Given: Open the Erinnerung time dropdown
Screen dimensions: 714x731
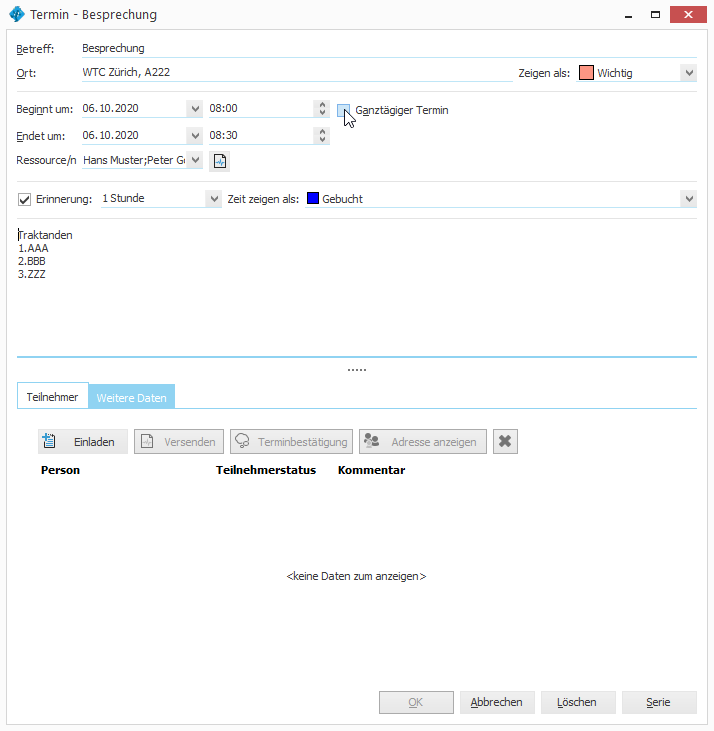Looking at the screenshot, I should point(214,199).
